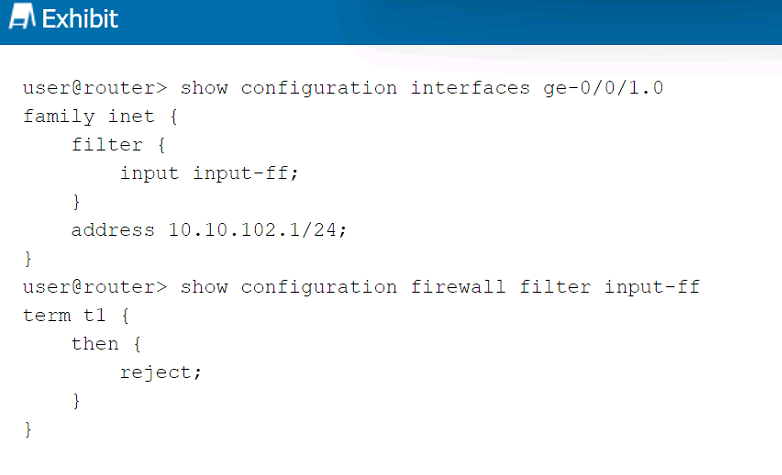
Task: Click the Exhibit header icon
Action: 22,16
